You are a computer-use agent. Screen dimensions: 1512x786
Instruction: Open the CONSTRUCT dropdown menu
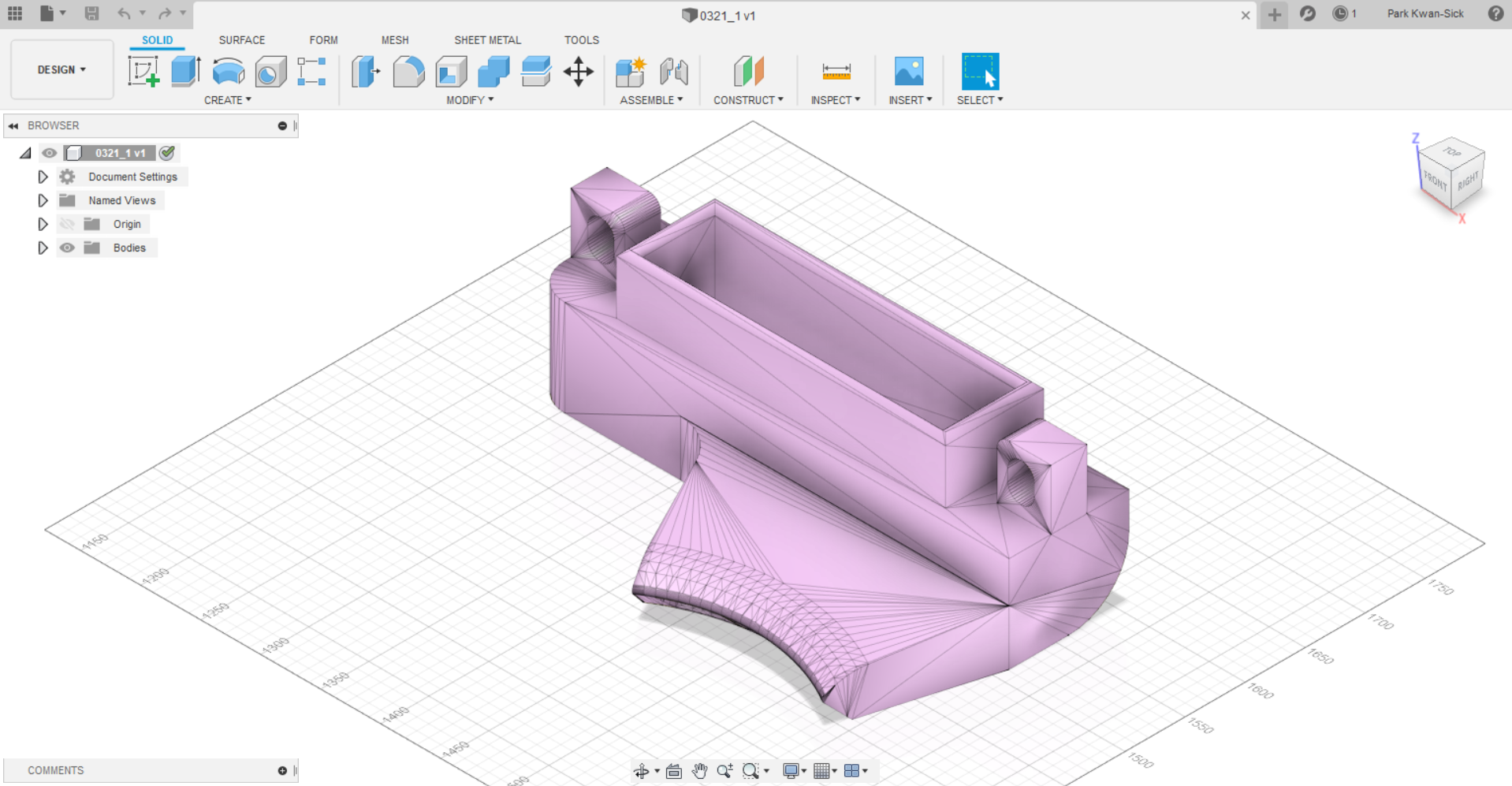(748, 100)
